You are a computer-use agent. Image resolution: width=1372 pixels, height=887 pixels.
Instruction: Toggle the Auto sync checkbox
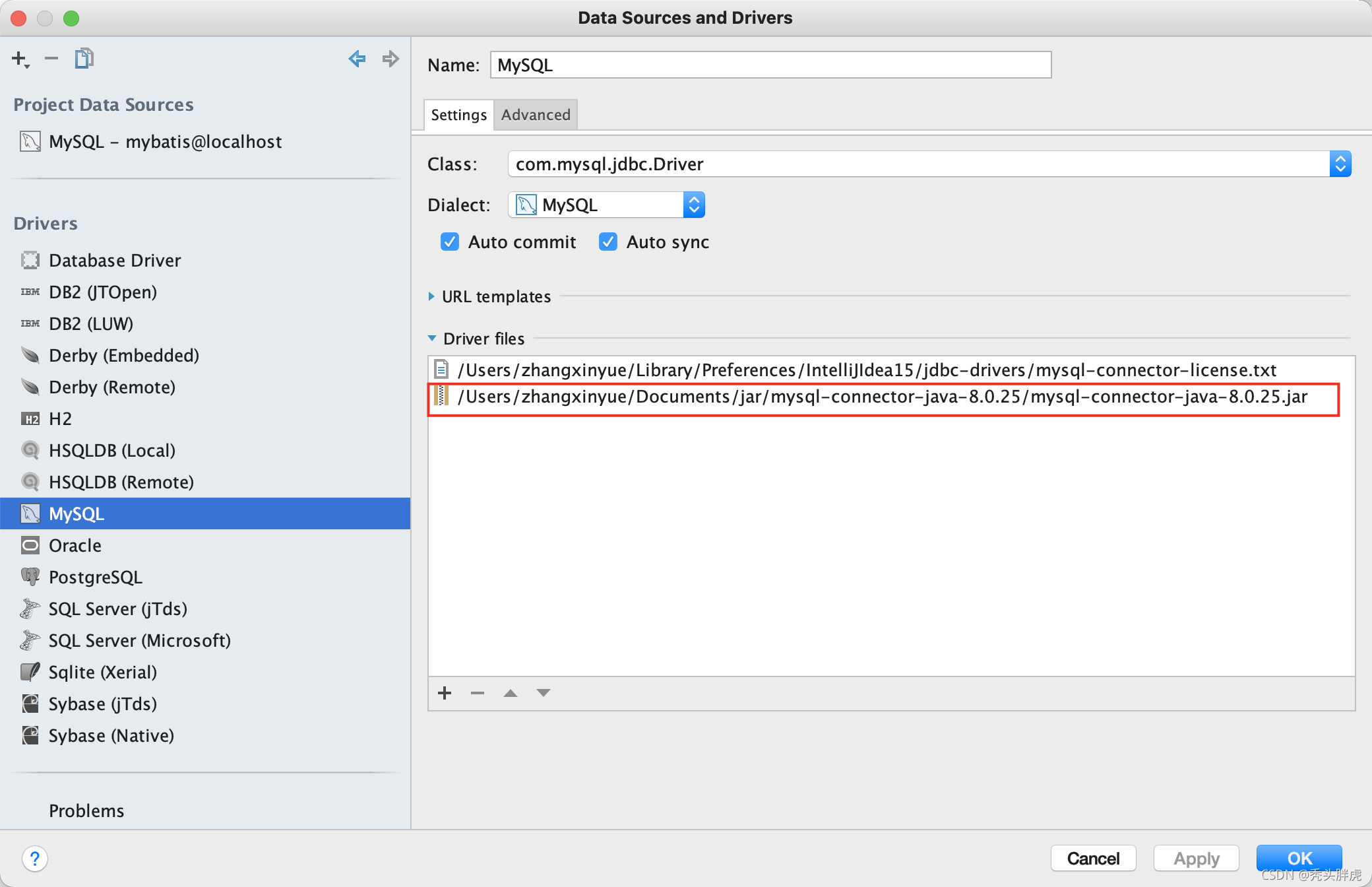(608, 242)
